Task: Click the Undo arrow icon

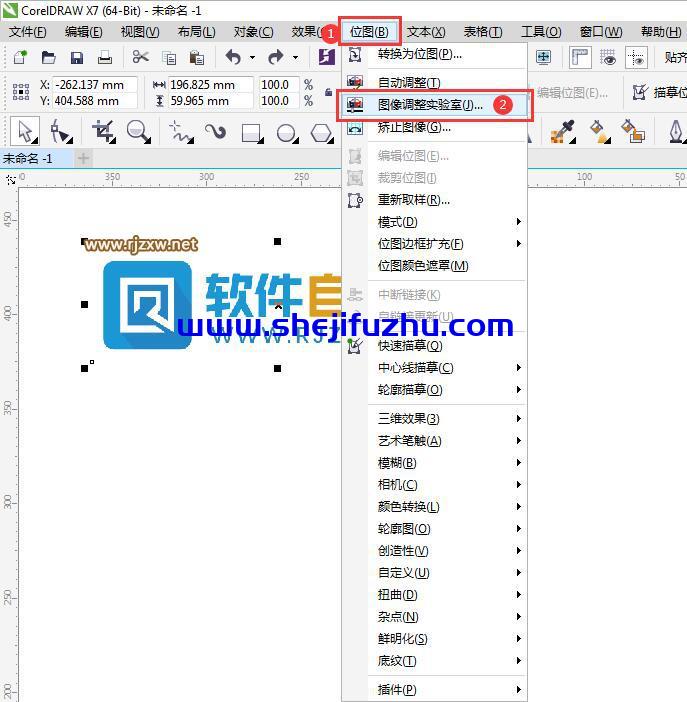Action: [233, 57]
